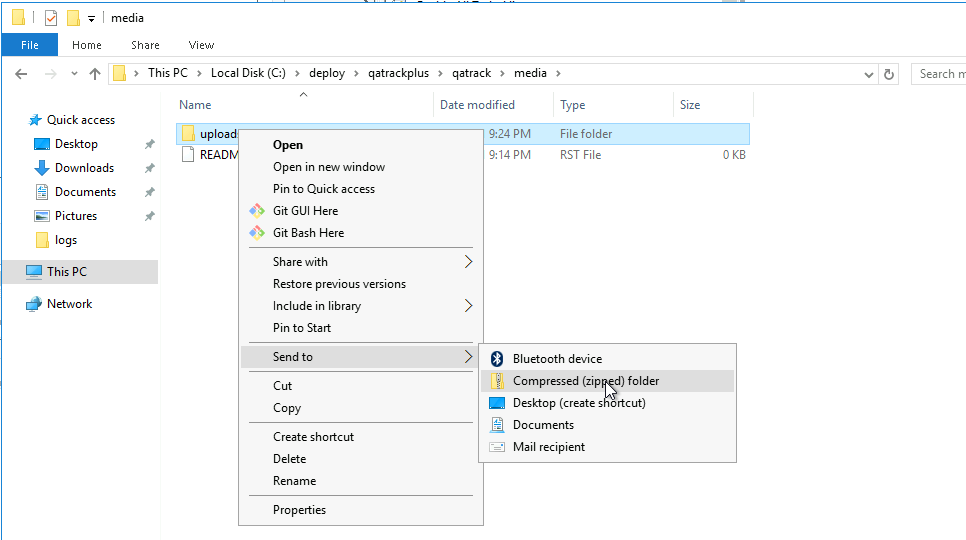Open the recent locations dropdown arrow
The height and width of the screenshot is (540, 966).
click(74, 74)
